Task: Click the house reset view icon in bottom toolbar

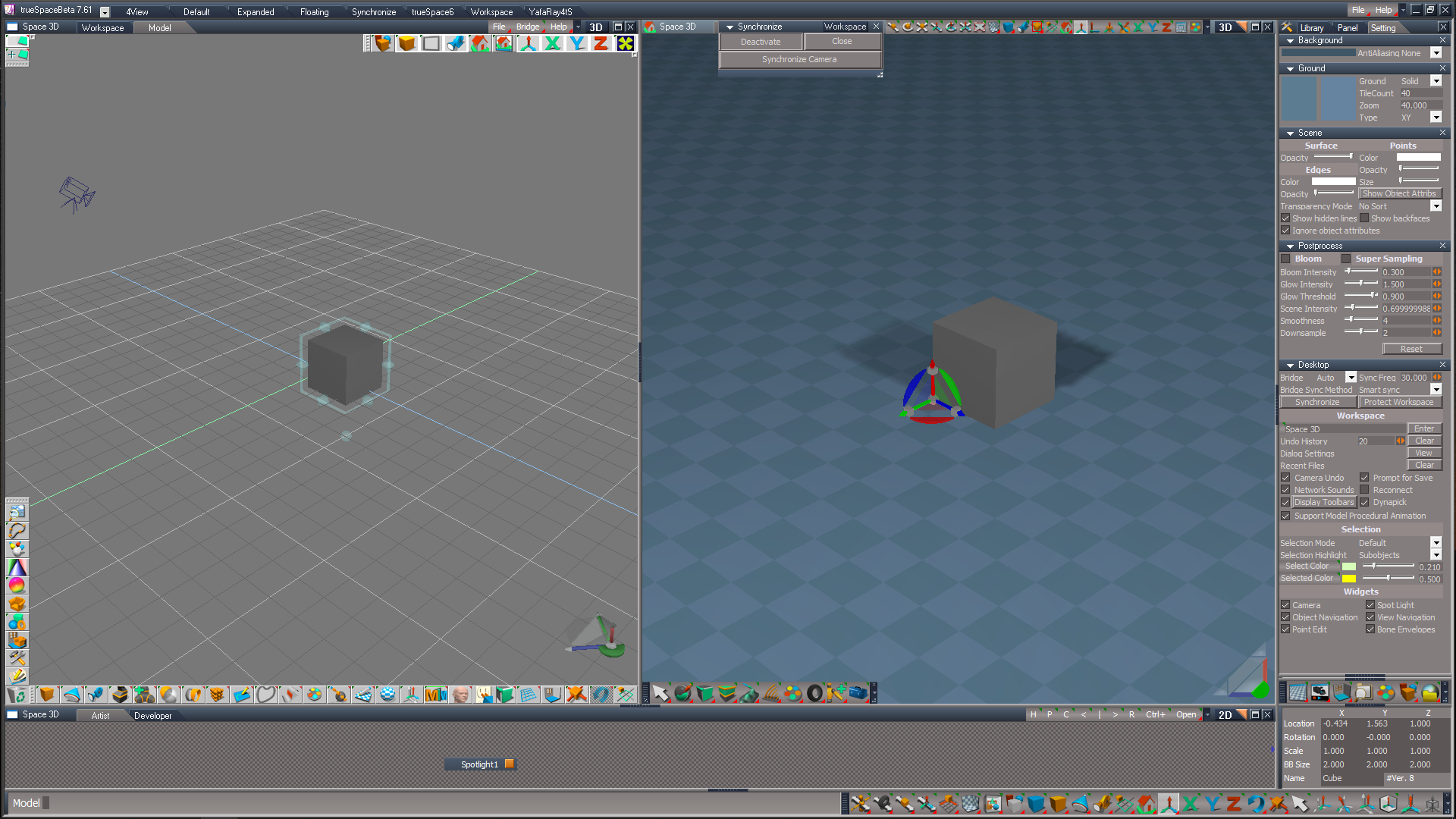Action: pyautogui.click(x=1147, y=804)
